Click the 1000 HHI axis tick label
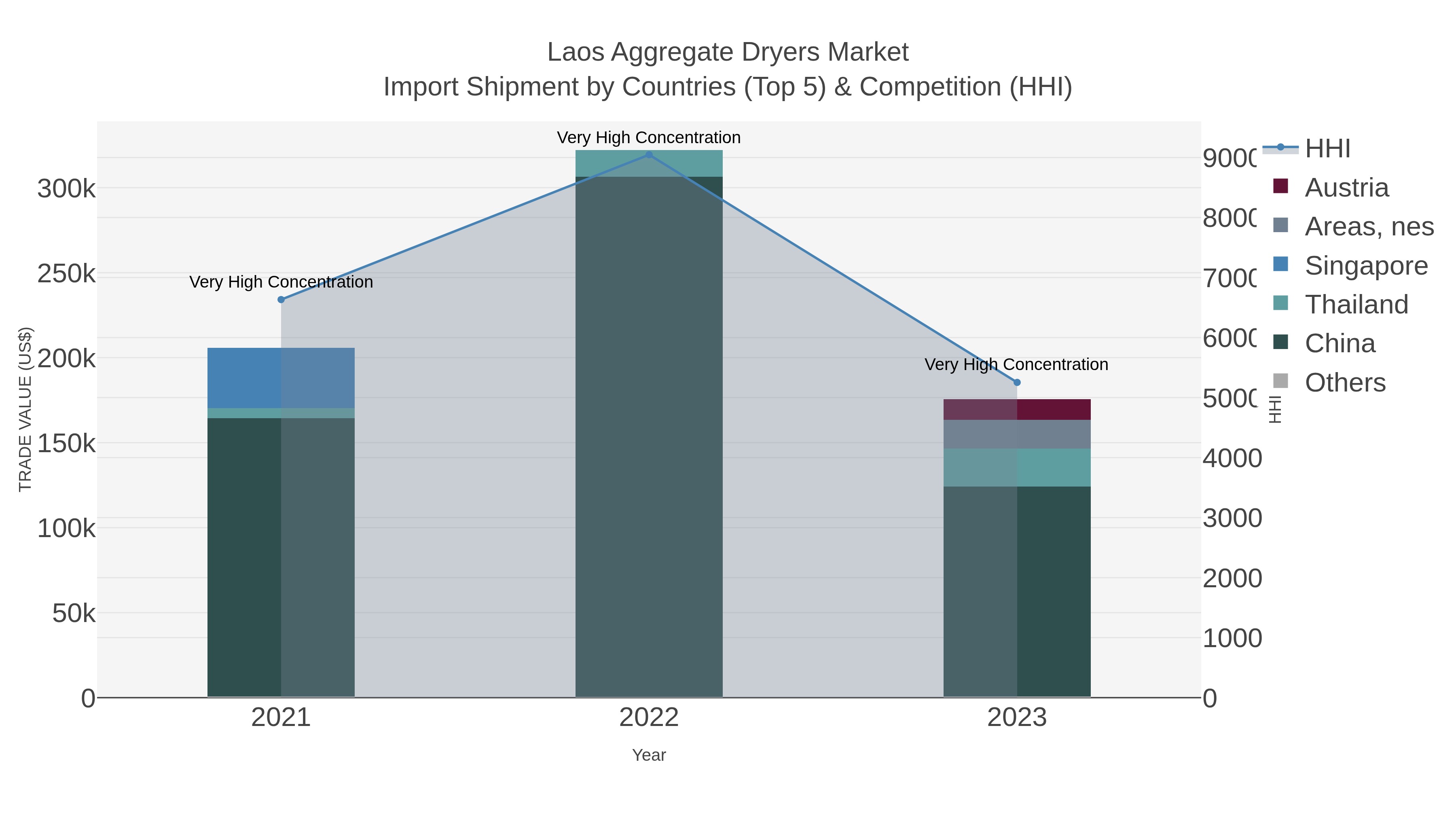This screenshot has width=1456, height=819. pyautogui.click(x=1232, y=639)
